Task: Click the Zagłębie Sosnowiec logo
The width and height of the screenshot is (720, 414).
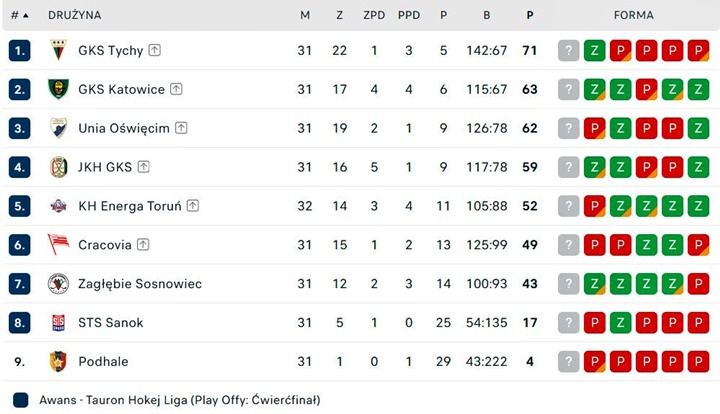Action: click(x=58, y=284)
